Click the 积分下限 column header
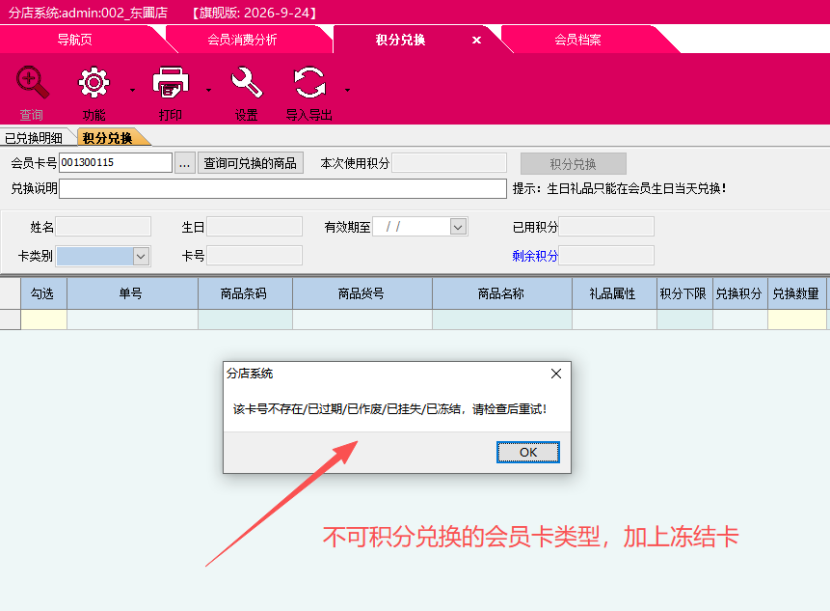830x611 pixels. 684,294
